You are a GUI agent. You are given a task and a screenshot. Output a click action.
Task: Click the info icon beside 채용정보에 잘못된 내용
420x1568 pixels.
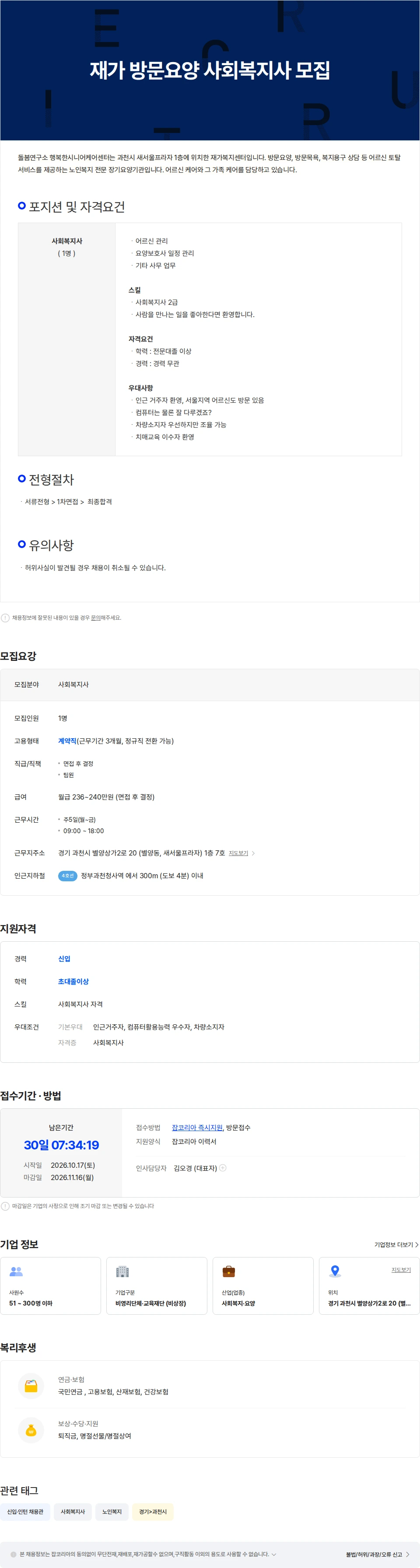point(6,618)
